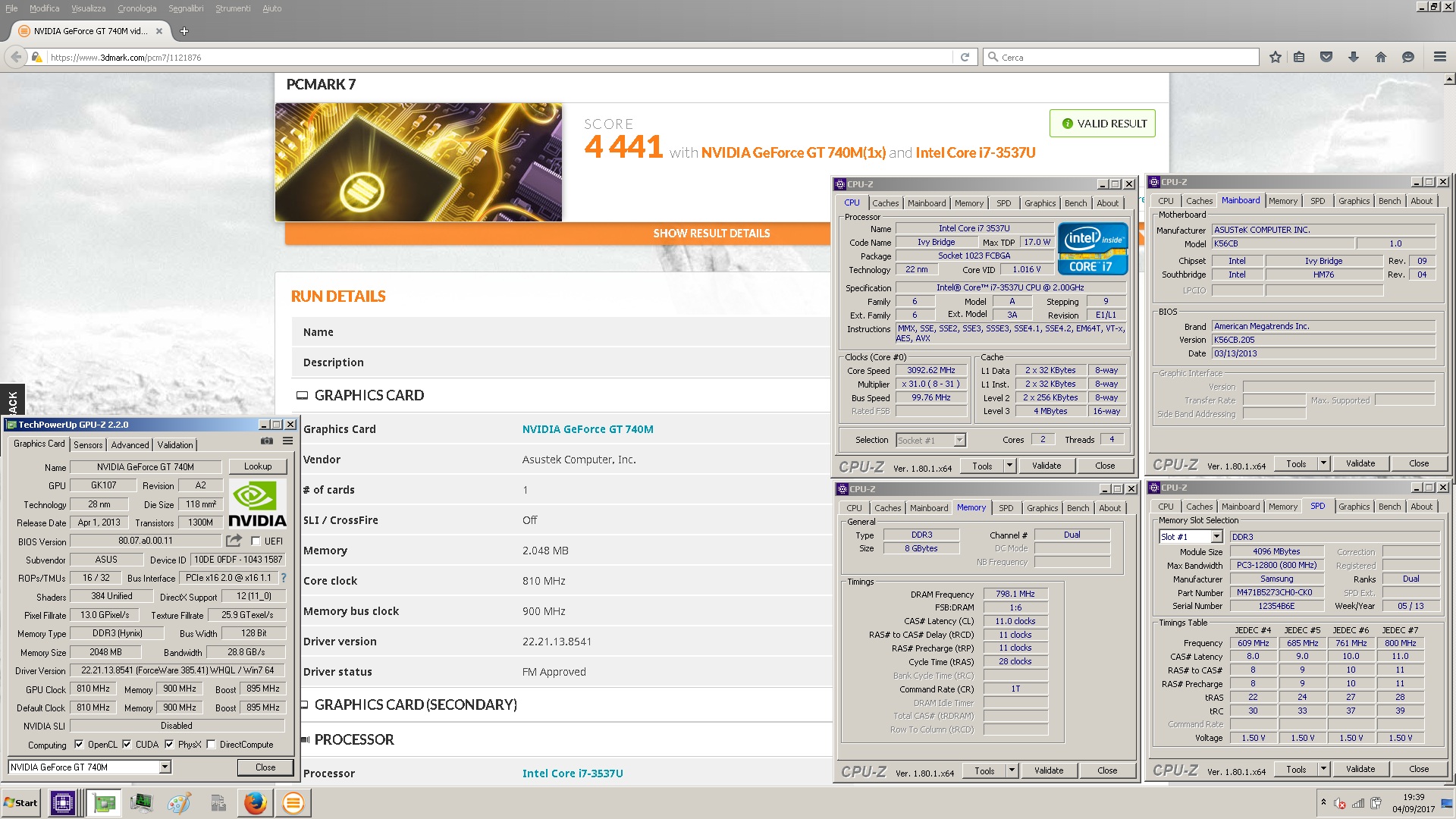Image resolution: width=1456 pixels, height=819 pixels.
Task: Open the Socket #1 selection dropdown in CPU-Z
Action: pyautogui.click(x=959, y=440)
